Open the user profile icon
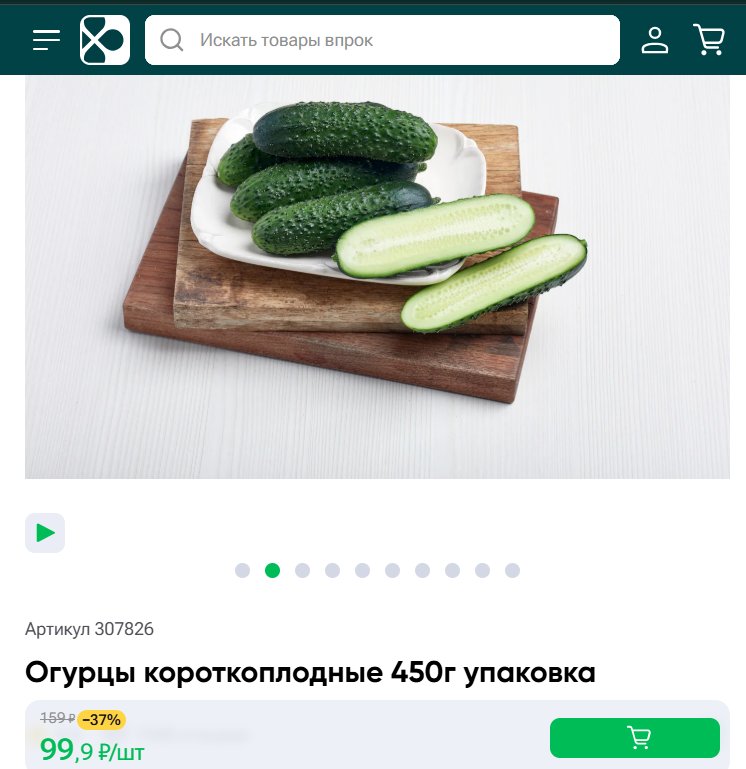 655,40
